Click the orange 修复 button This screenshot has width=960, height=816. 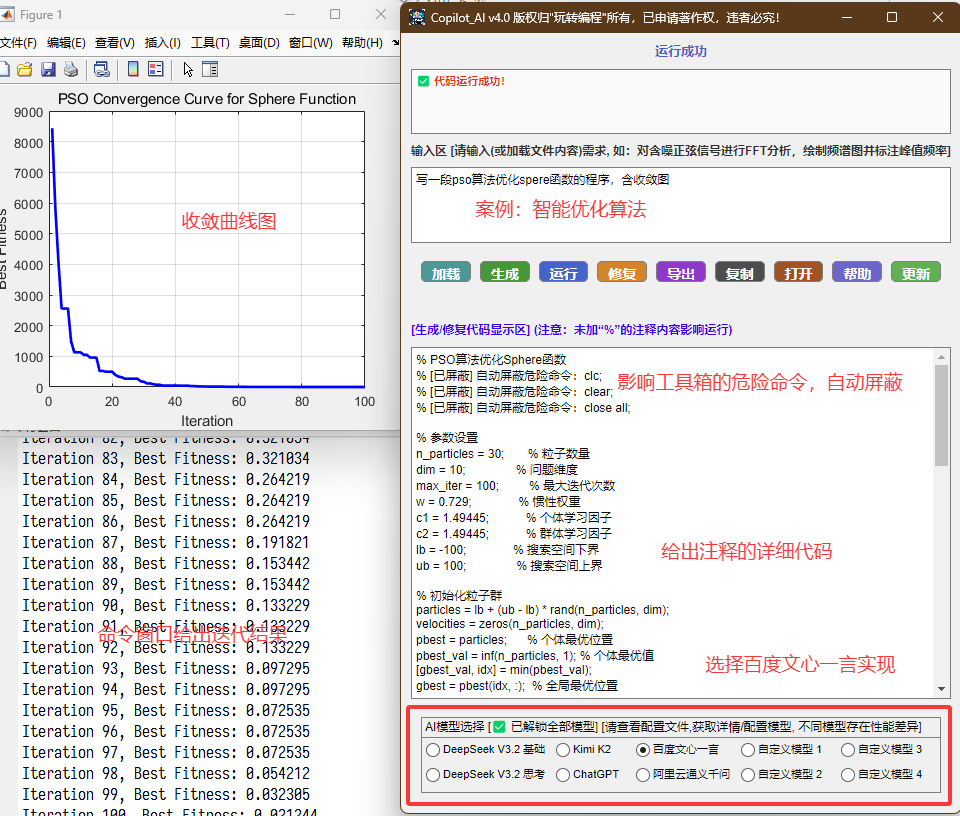[x=622, y=273]
